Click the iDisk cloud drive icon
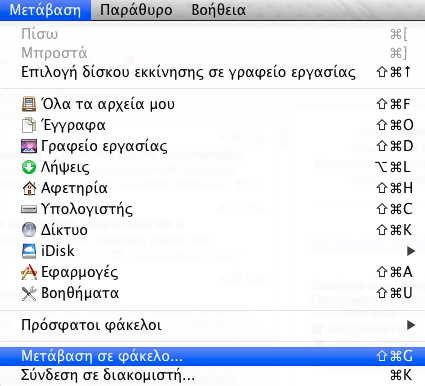 click(x=29, y=251)
